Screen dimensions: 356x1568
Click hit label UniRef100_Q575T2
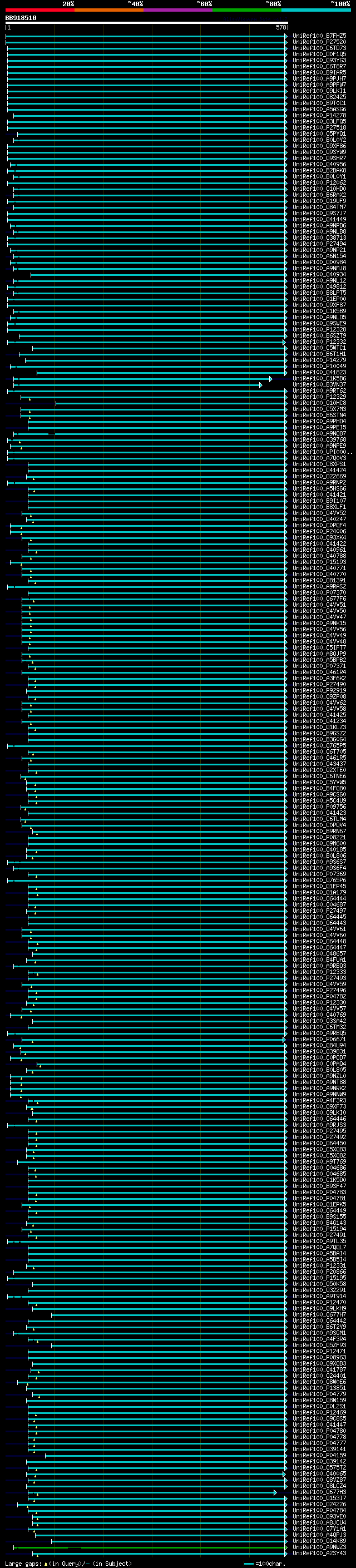click(x=319, y=1467)
